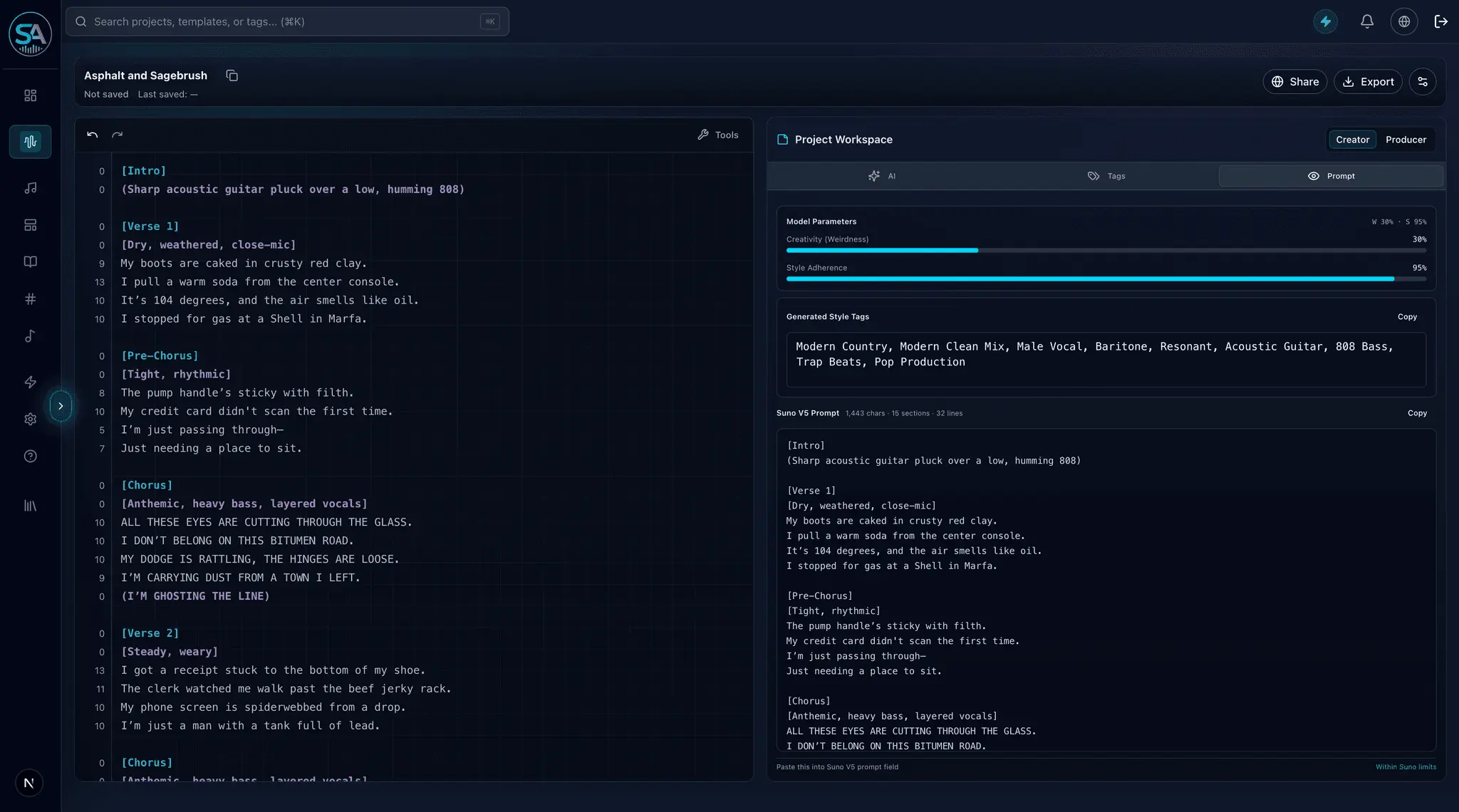Click the Asphalt and Sagebrush project title
This screenshot has width=1459, height=812.
(x=145, y=76)
